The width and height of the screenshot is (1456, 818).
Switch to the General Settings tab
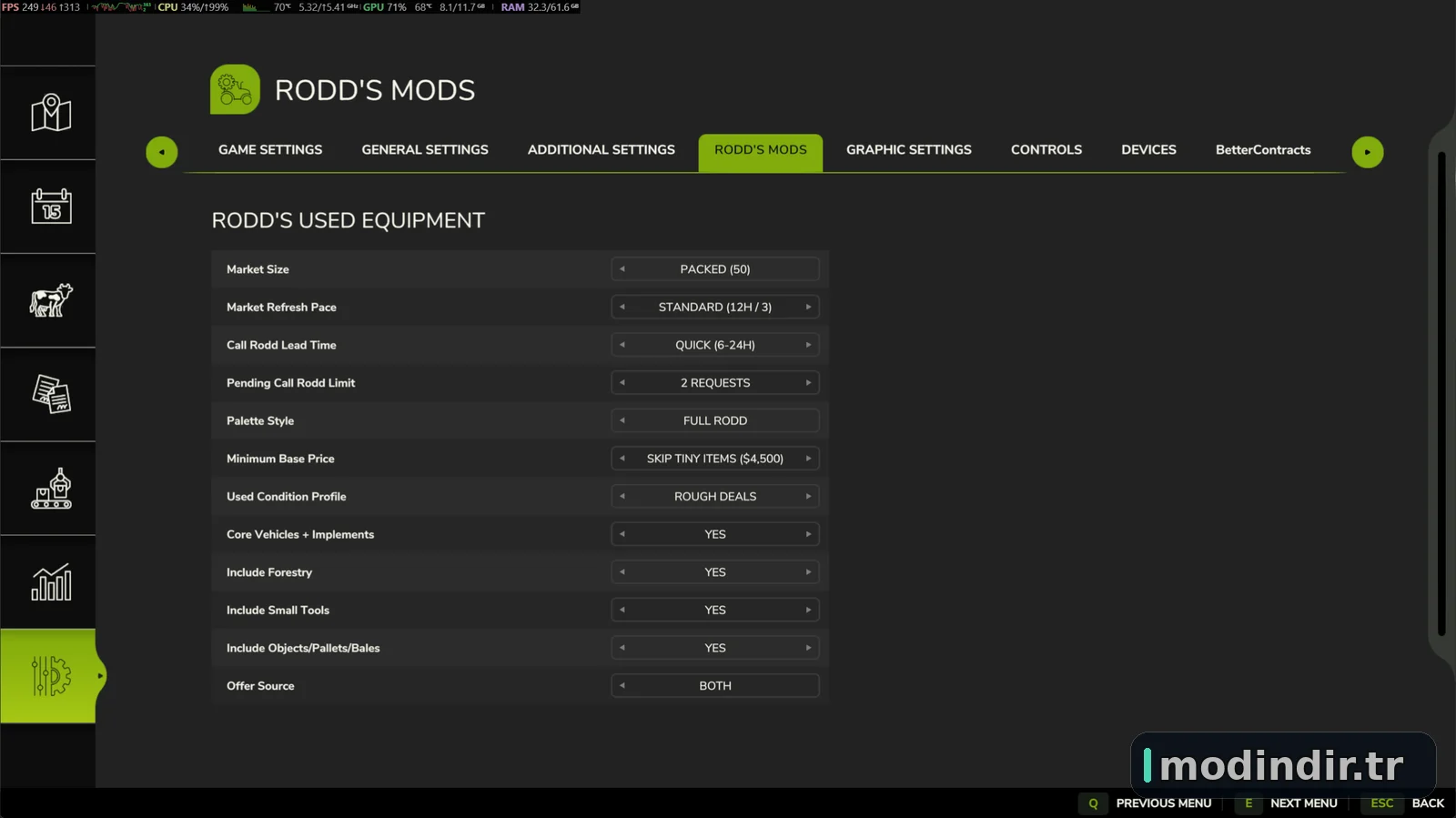pyautogui.click(x=425, y=150)
